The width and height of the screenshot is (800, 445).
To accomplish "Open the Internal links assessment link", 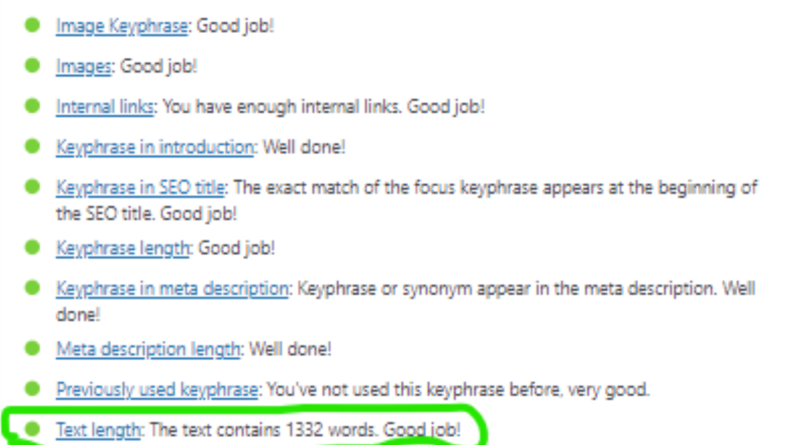I will 105,107.
